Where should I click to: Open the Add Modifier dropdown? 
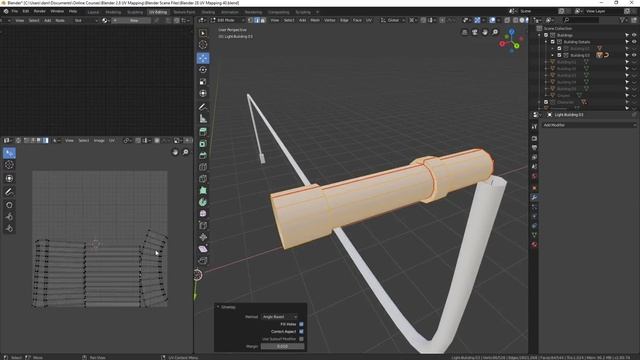click(589, 125)
